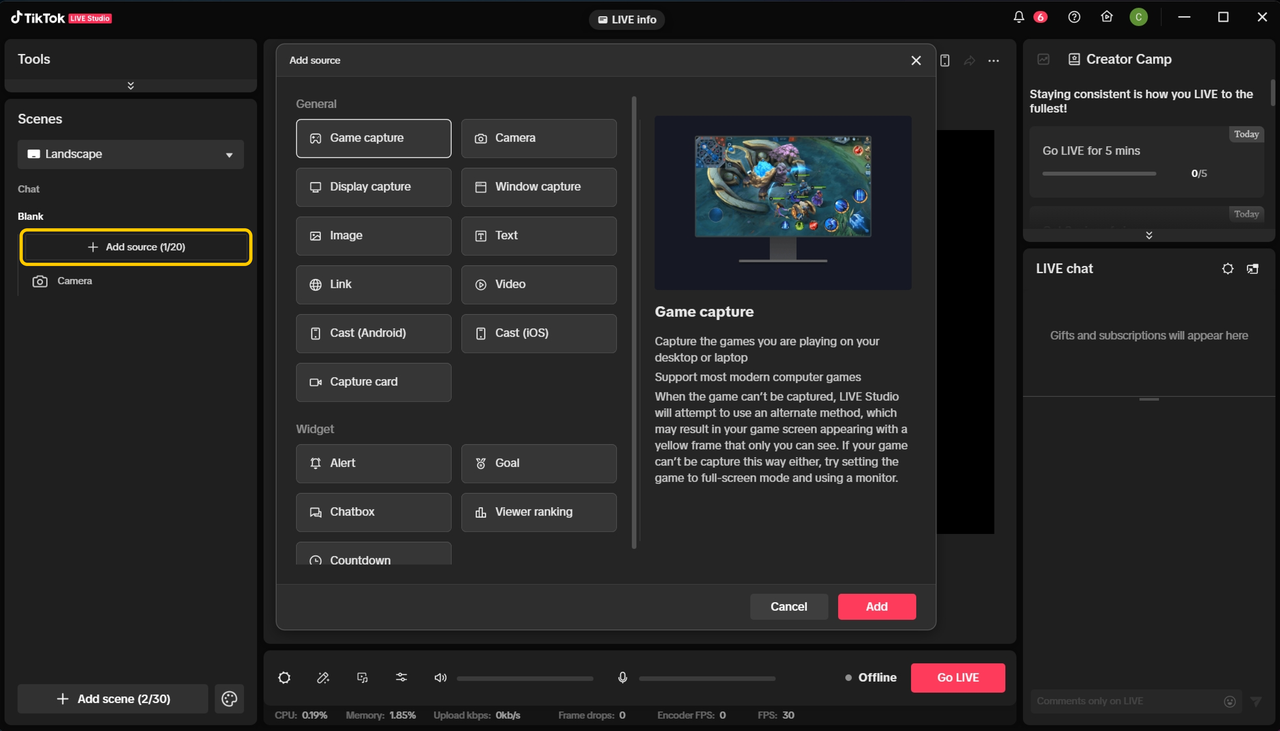Screen dimensions: 1280x731
Task: Expand the Tools panel chevron
Action: (131, 86)
